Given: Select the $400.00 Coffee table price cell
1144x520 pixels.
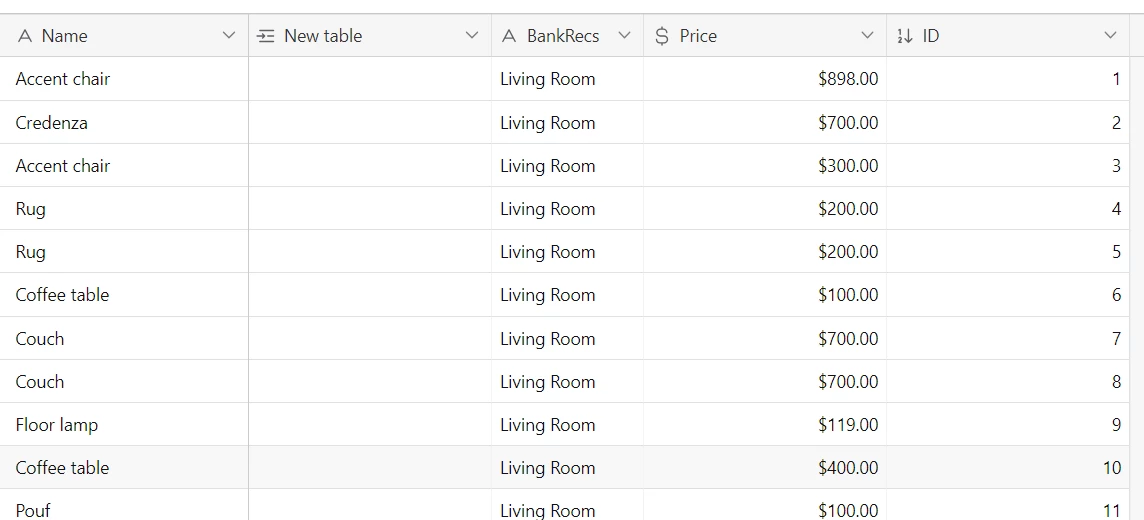Looking at the screenshot, I should 765,467.
